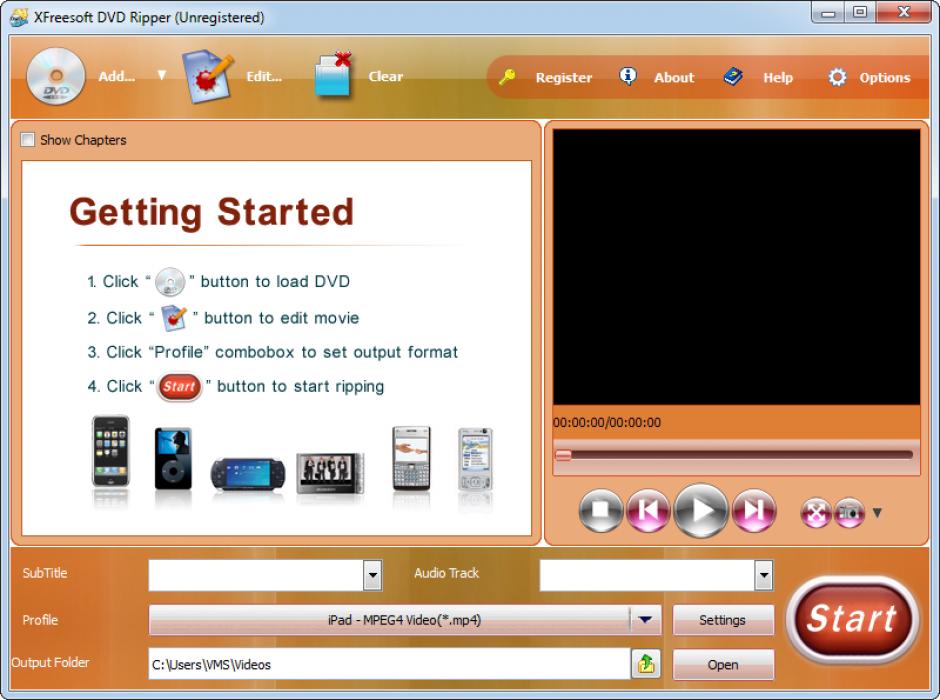Open the Help menu item
Screen dimensions: 940x700
[x=778, y=77]
